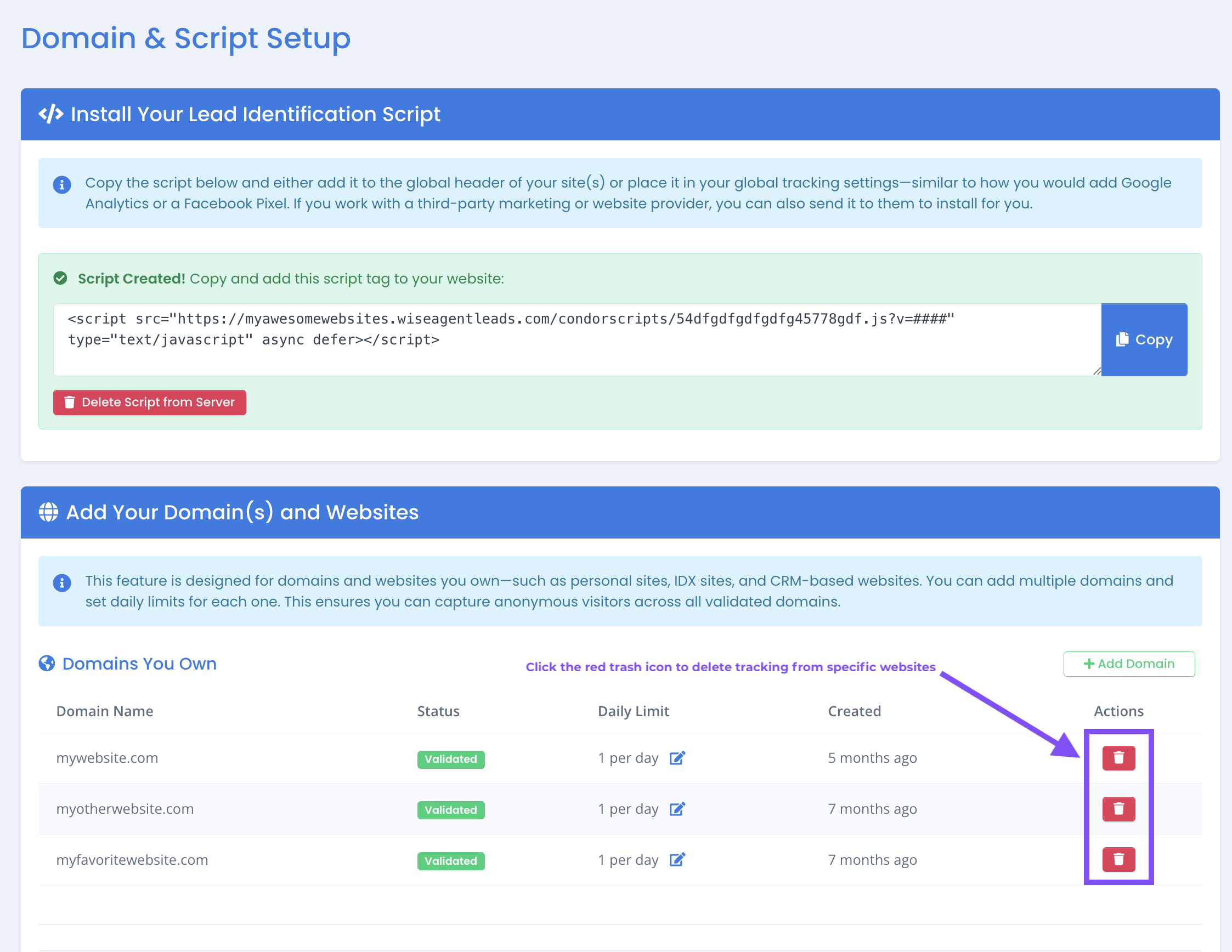Click the Validated badge for myotherwebsite.com
The image size is (1232, 952).
(x=451, y=810)
